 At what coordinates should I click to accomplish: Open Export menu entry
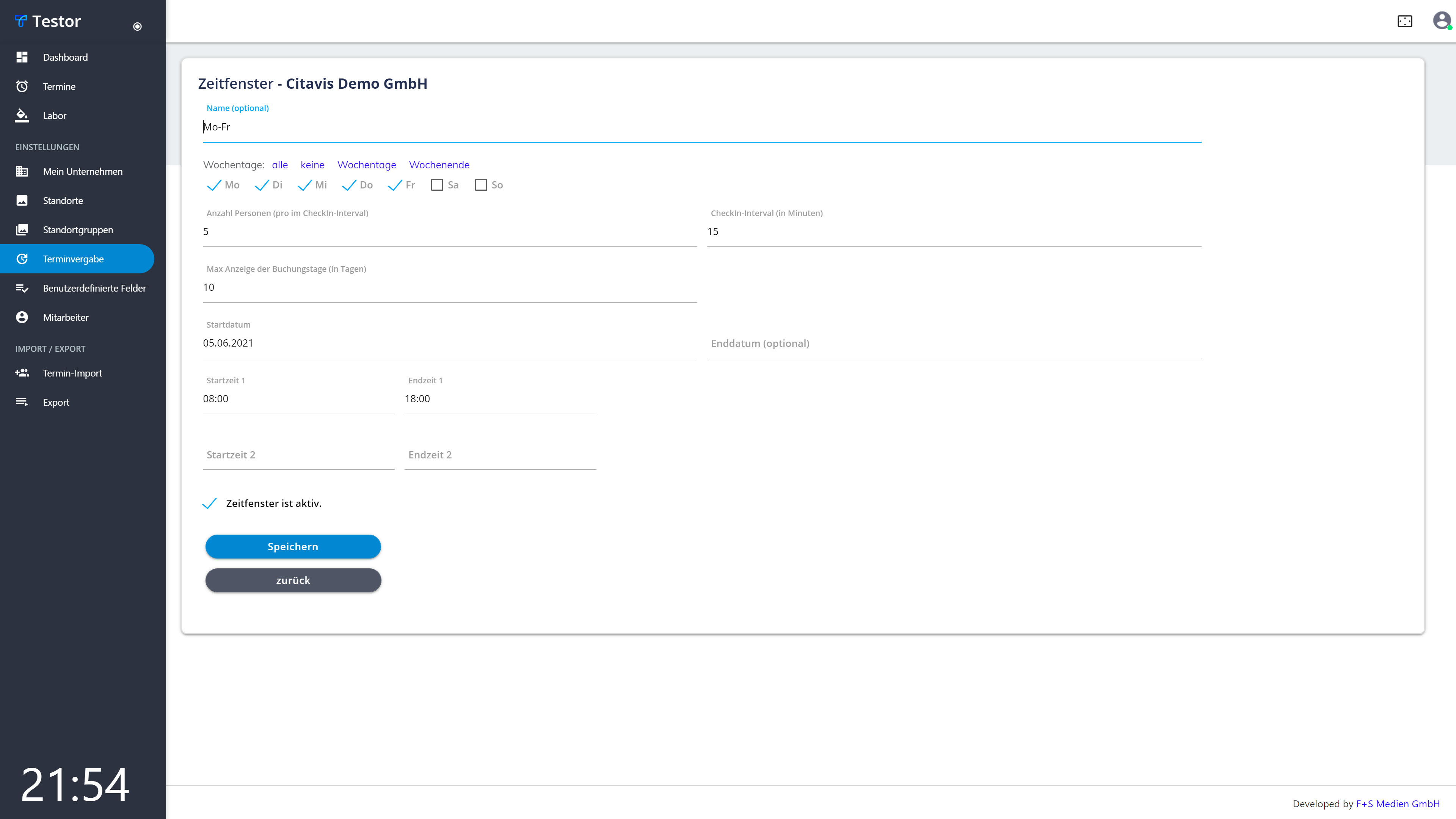(77, 402)
